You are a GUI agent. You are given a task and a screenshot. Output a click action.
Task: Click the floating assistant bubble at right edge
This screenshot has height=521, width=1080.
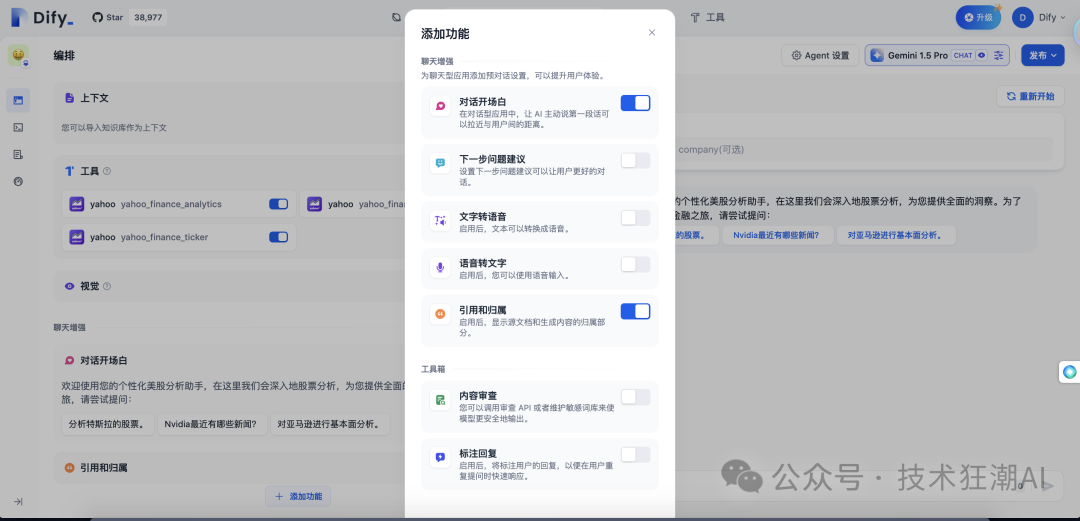pyautogui.click(x=1069, y=372)
